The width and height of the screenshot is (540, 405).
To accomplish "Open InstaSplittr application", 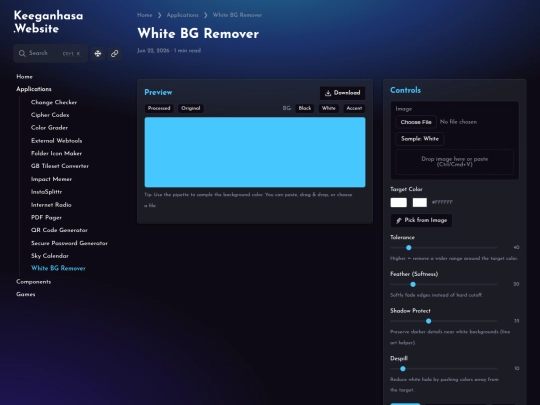I will pos(46,192).
